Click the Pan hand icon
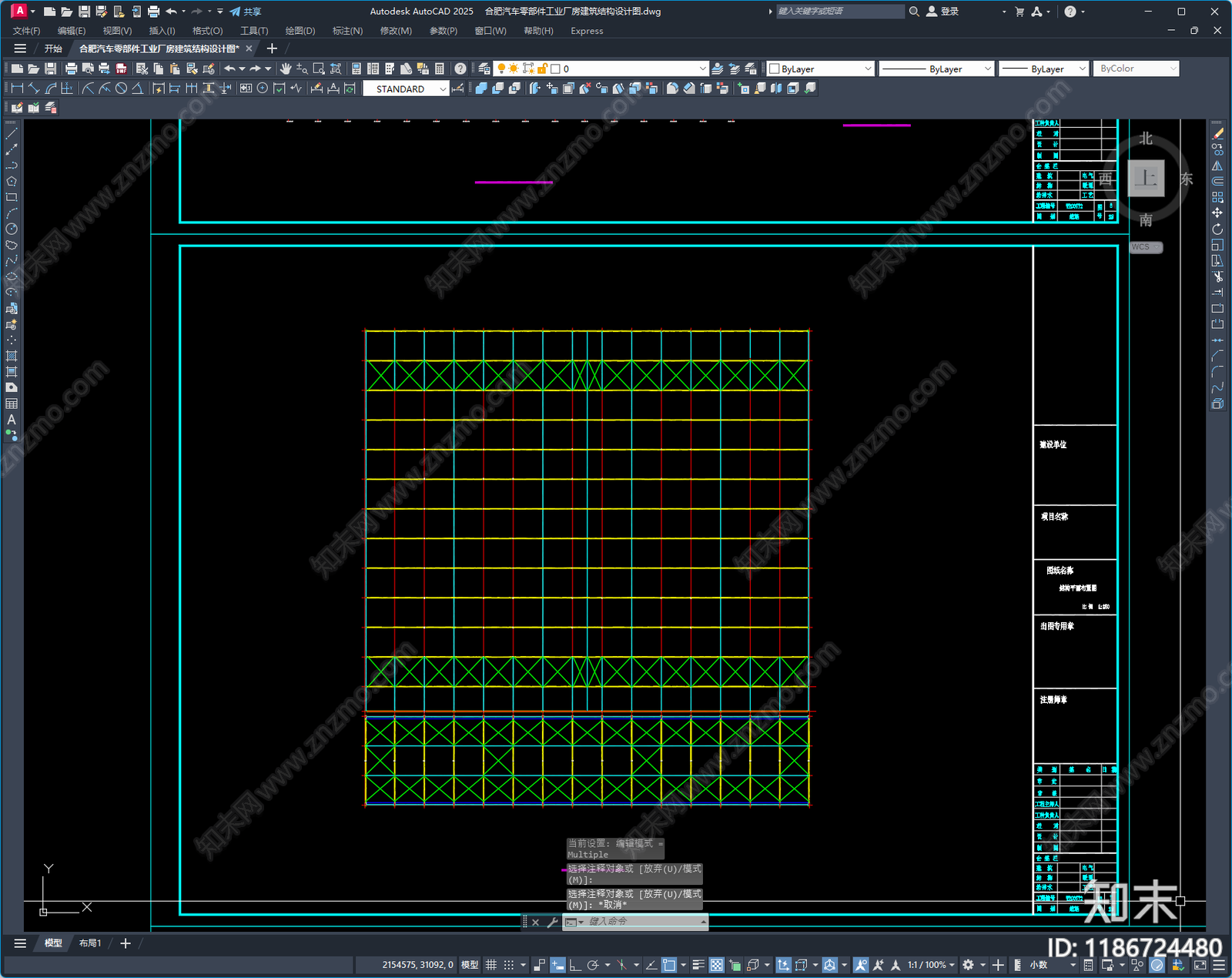The height and width of the screenshot is (978, 1232). click(x=286, y=69)
